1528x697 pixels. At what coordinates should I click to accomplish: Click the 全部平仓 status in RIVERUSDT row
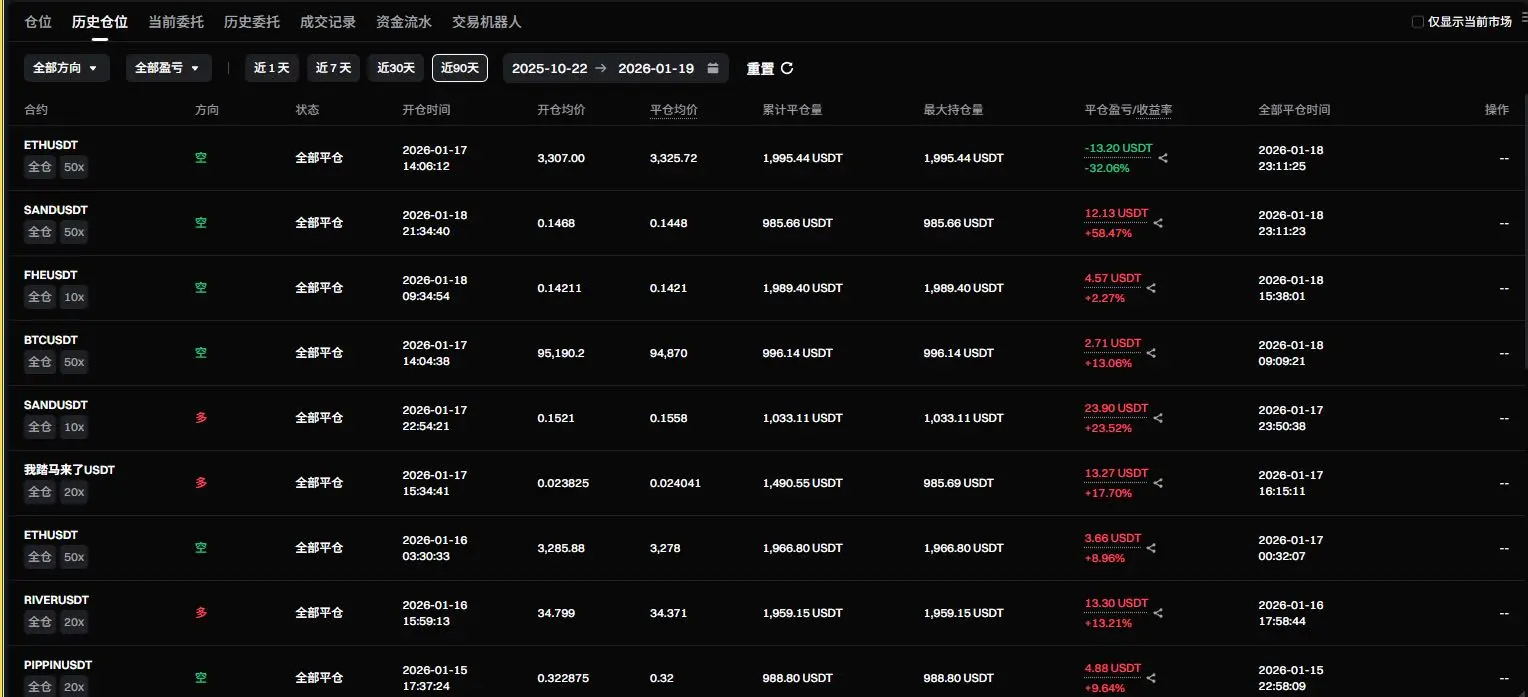pyautogui.click(x=319, y=613)
